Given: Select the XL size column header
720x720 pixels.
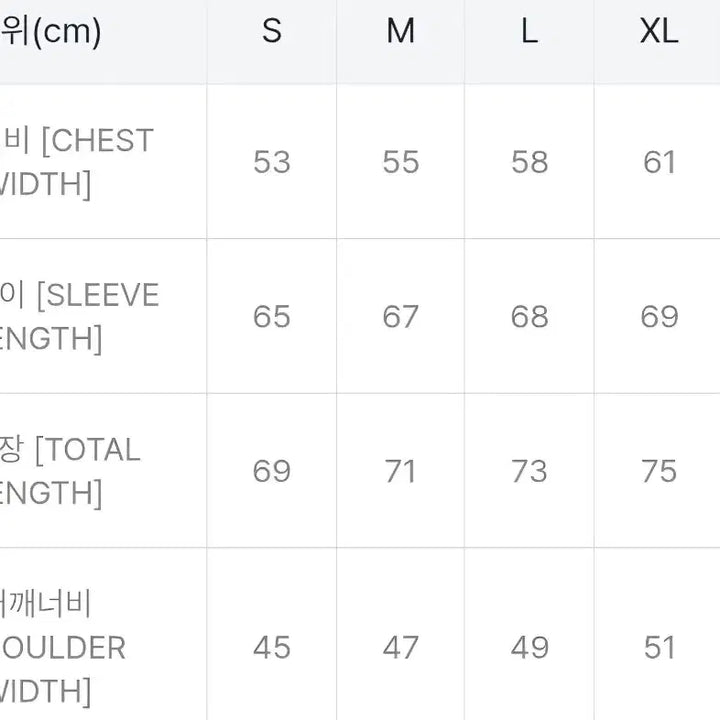Looking at the screenshot, I should (659, 32).
